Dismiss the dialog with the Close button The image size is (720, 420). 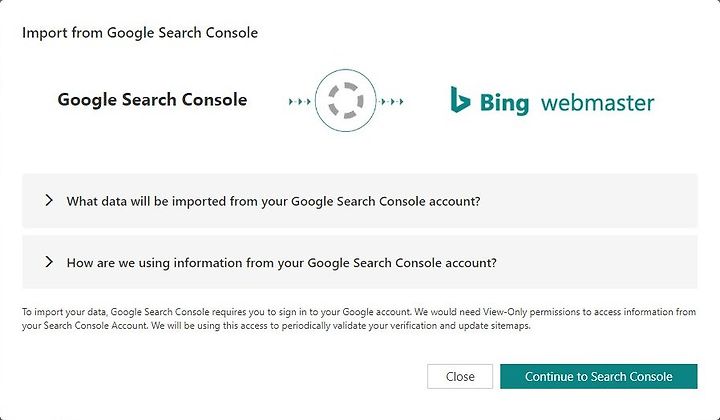pyautogui.click(x=460, y=376)
